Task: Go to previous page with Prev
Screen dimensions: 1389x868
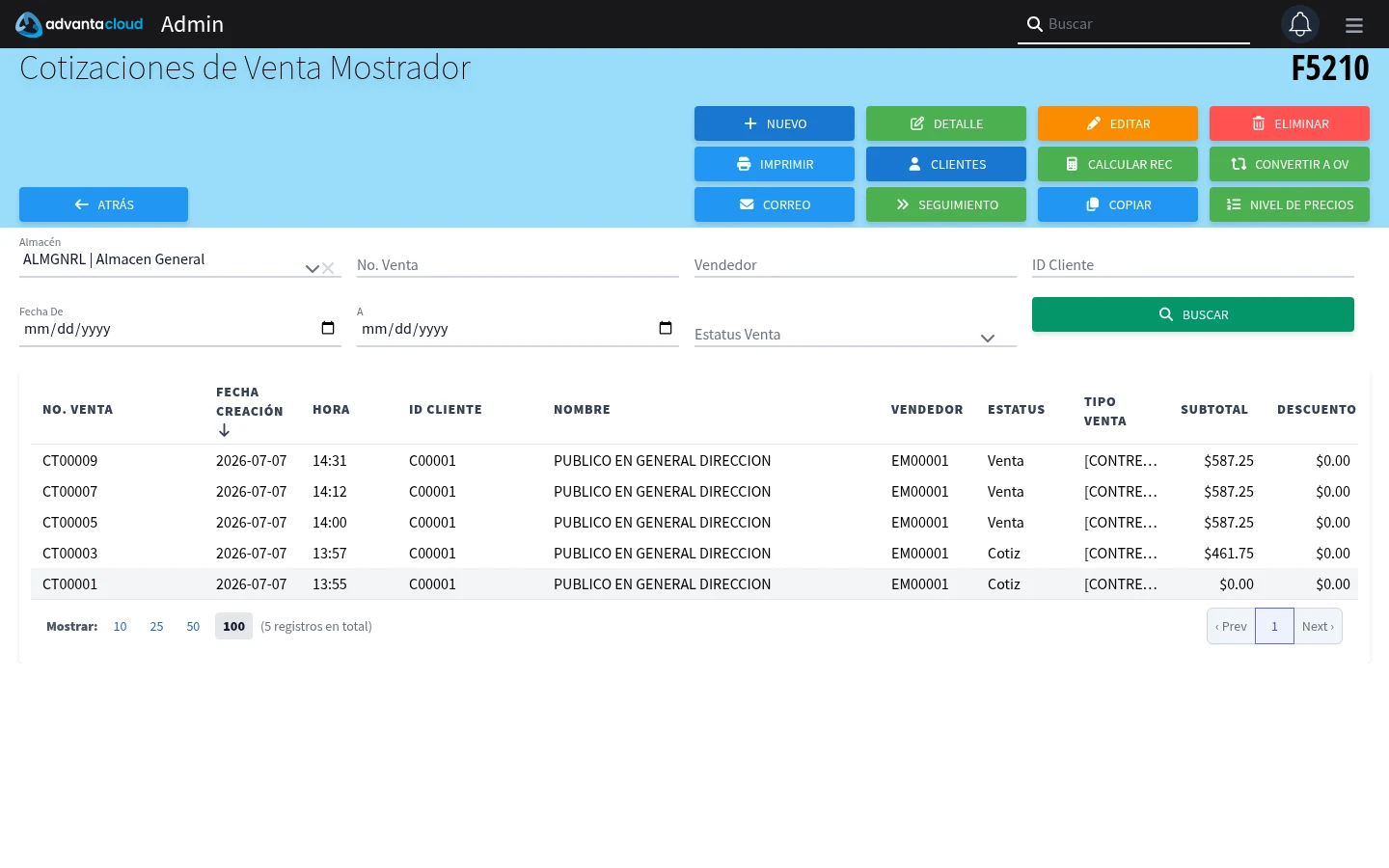Action: pos(1231,627)
